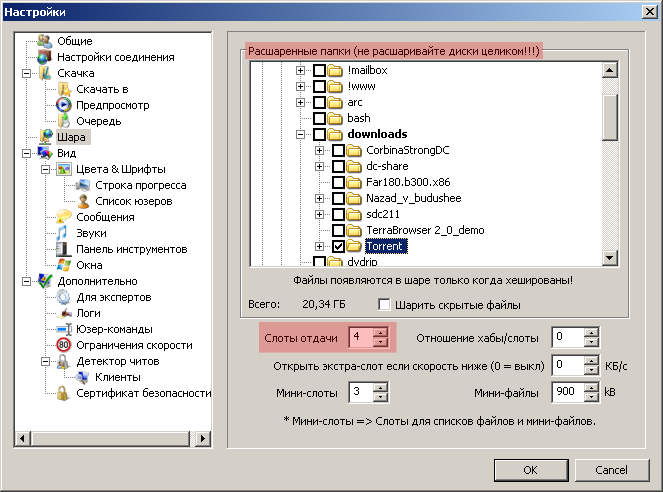Open the Настройки соединения page
The width and height of the screenshot is (663, 492).
(x=116, y=57)
